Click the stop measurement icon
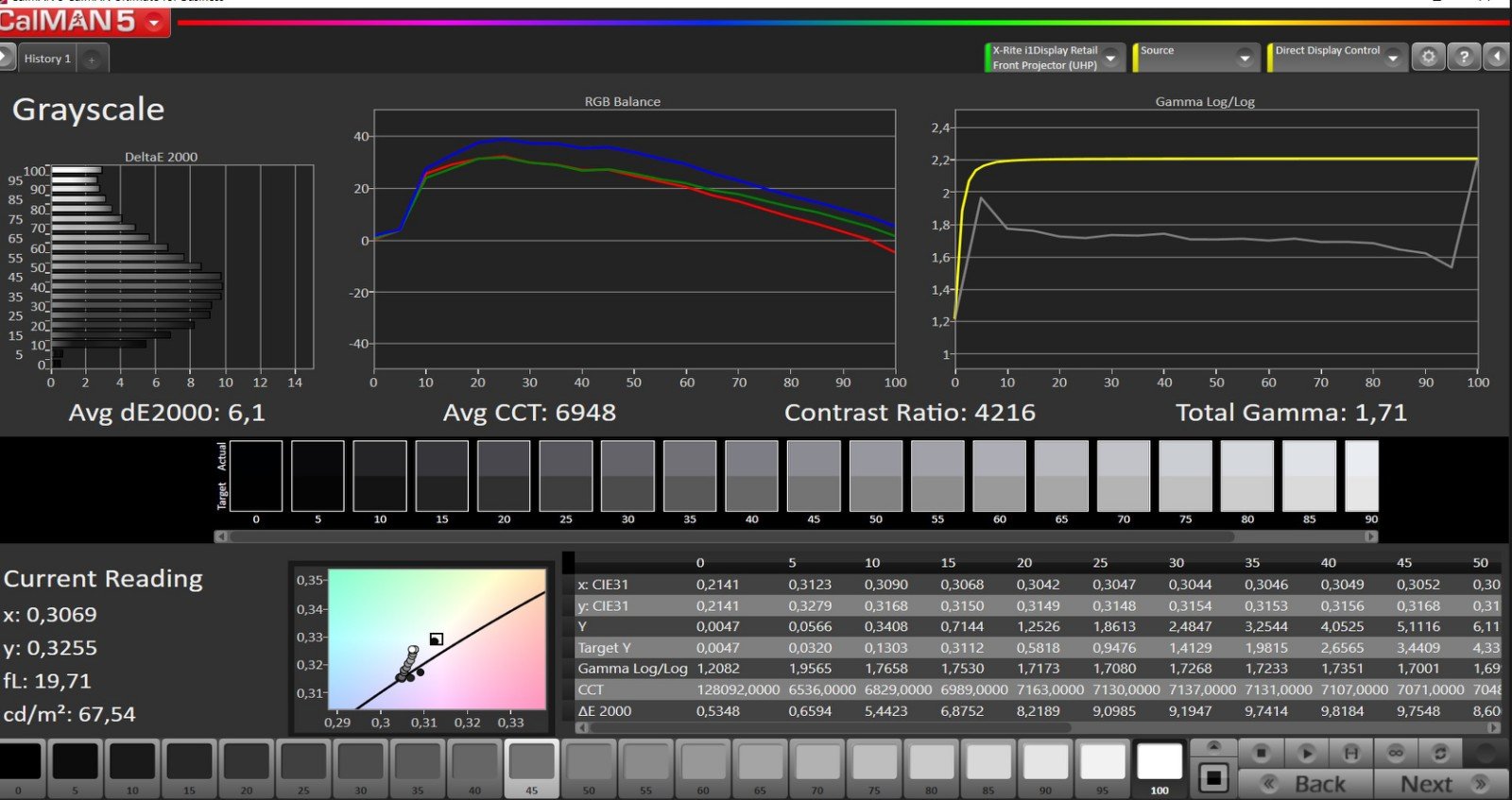The image size is (1512, 800). pyautogui.click(x=1261, y=753)
